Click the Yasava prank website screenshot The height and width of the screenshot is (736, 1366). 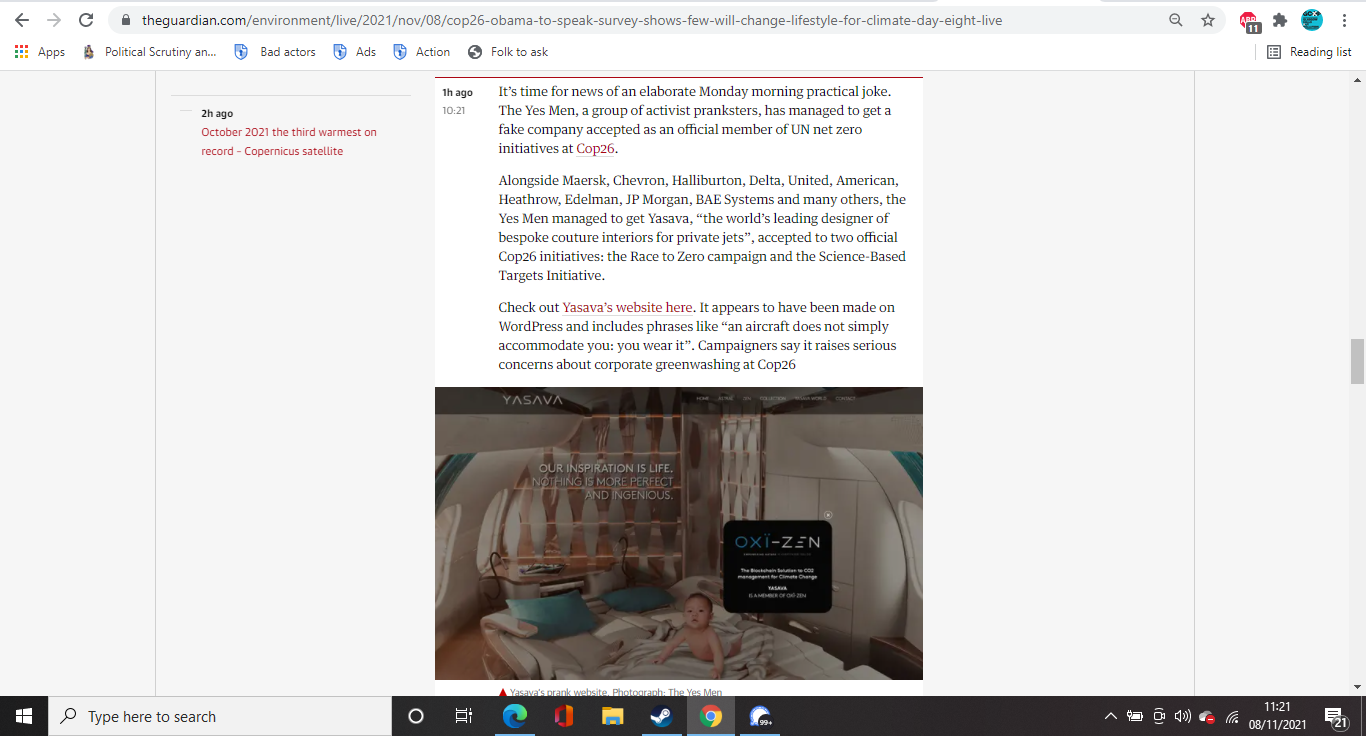(679, 534)
